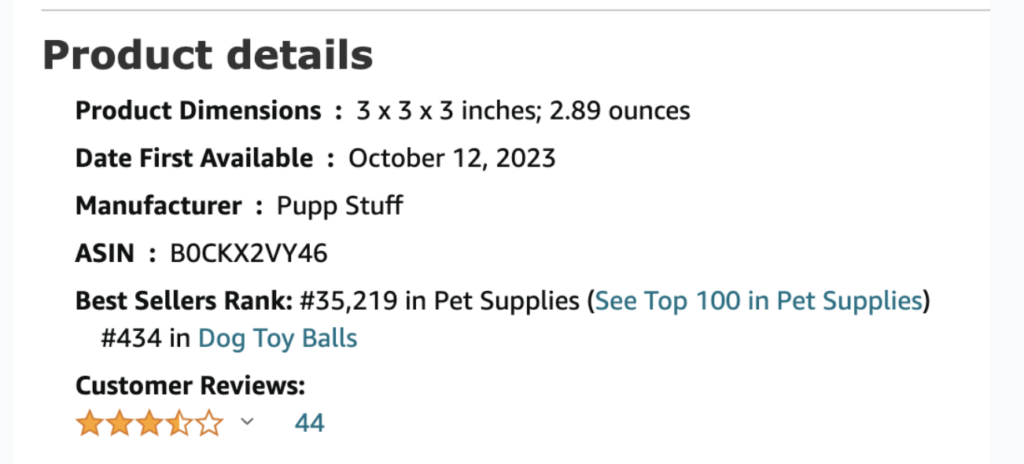
Task: Click the half-filled fourth review star
Action: 179,424
